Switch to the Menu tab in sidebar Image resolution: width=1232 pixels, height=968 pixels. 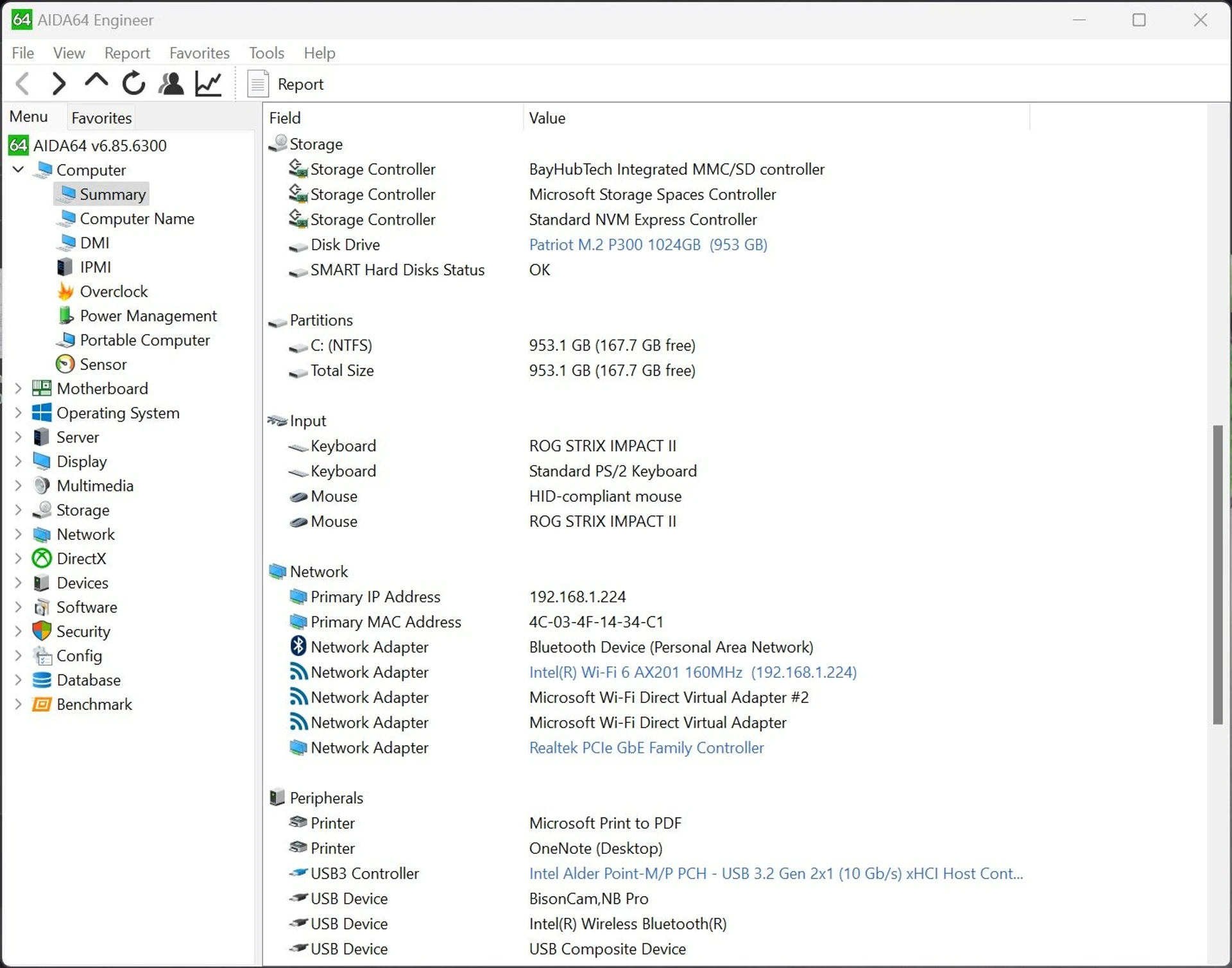click(28, 117)
